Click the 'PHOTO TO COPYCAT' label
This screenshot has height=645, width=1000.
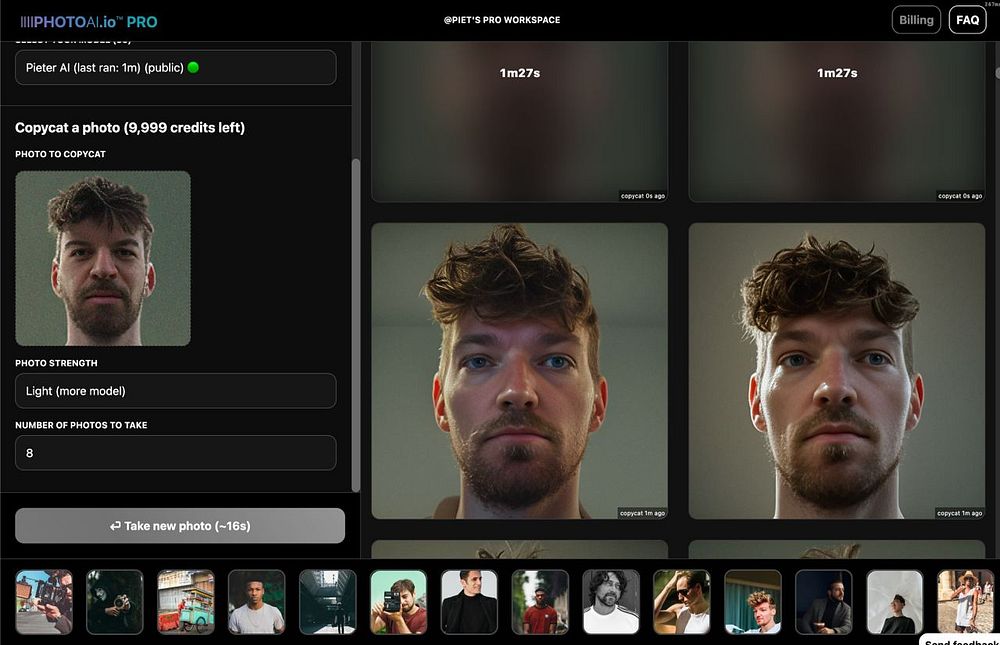[x=61, y=154]
